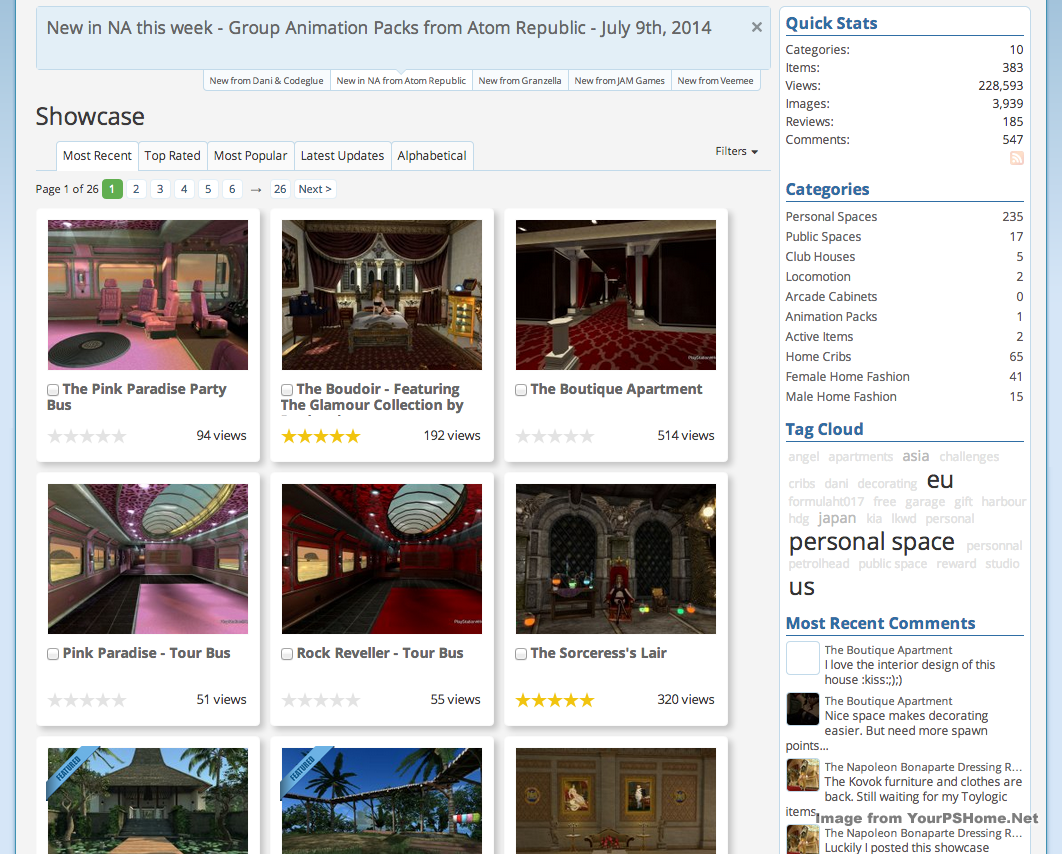Filter by the 'asia' tag
This screenshot has width=1062, height=854.
[x=916, y=456]
